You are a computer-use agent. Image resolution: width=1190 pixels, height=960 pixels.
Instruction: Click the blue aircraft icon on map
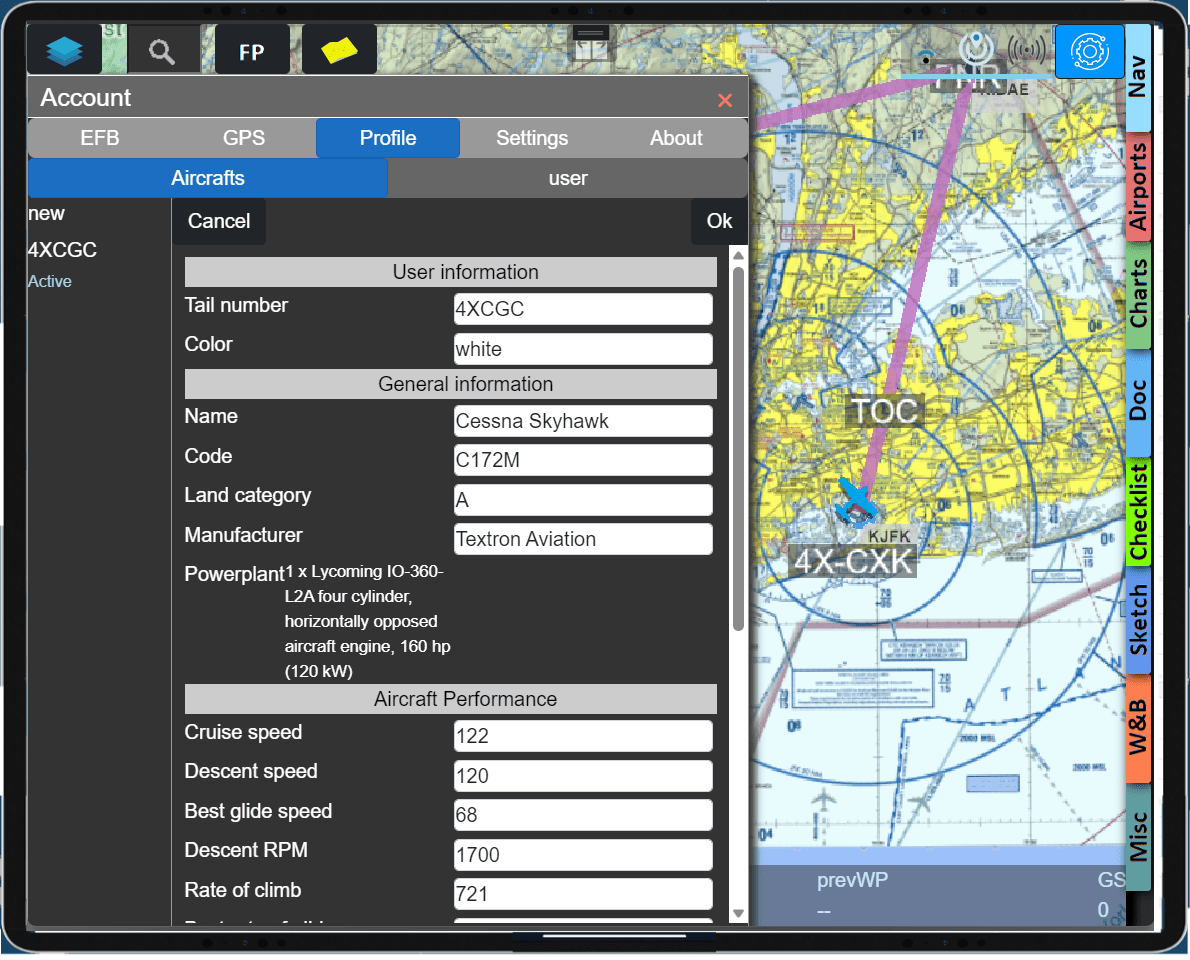click(x=855, y=499)
